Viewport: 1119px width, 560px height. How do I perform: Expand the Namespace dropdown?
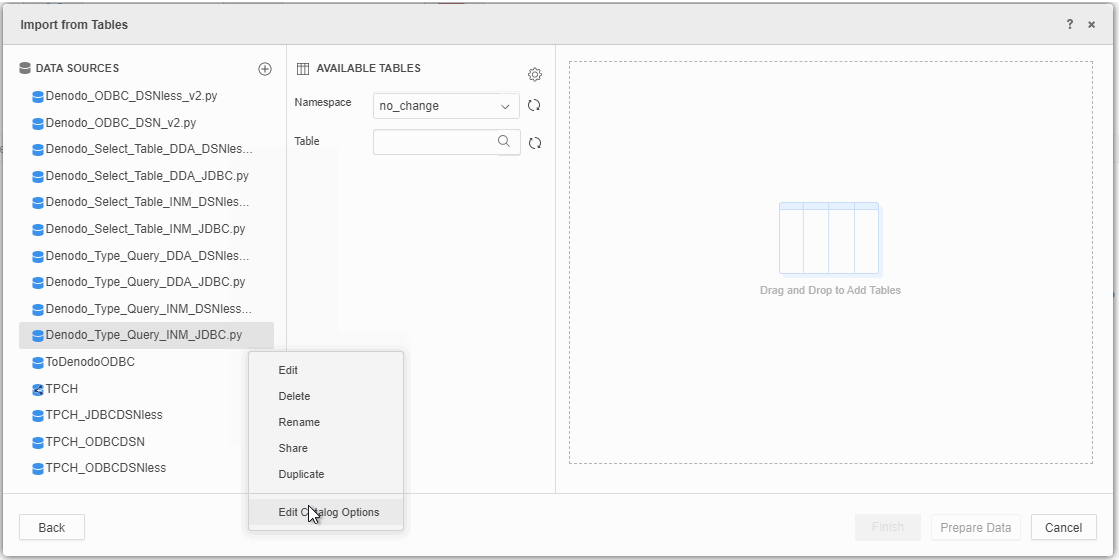tap(504, 106)
